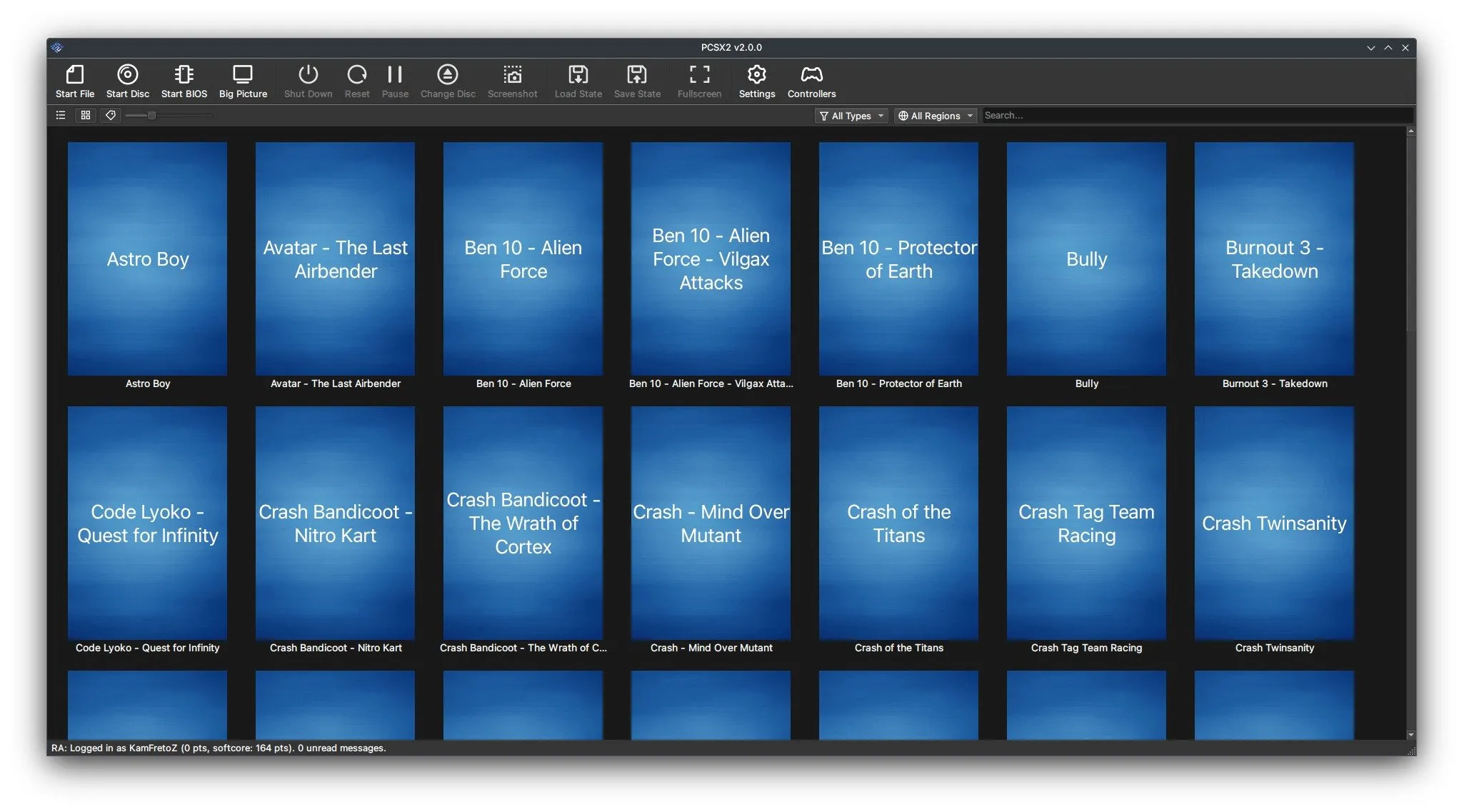
Task: Switch to game list view
Action: 61,115
